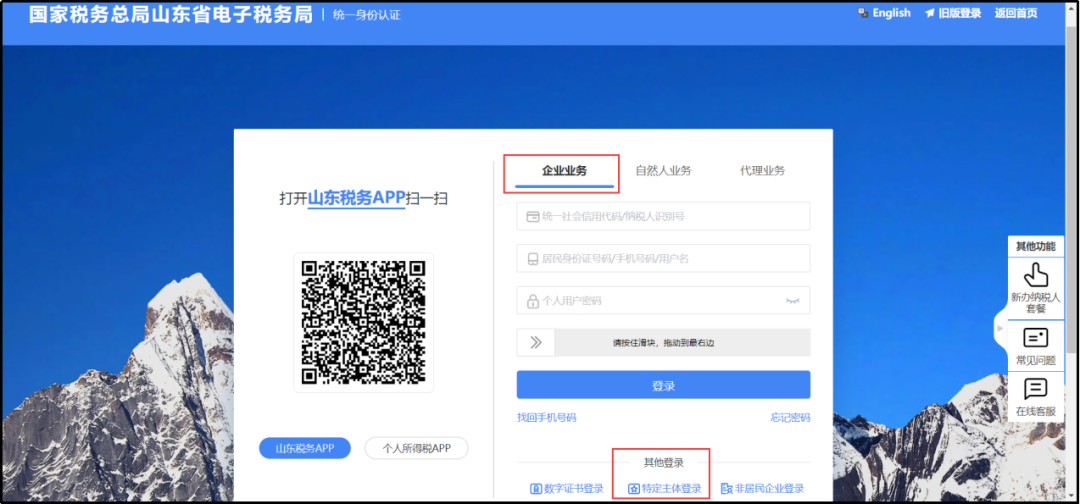Image resolution: width=1080 pixels, height=504 pixels.
Task: Click the 居民身份证号码/手机号码/用户名 field
Action: coord(663,258)
